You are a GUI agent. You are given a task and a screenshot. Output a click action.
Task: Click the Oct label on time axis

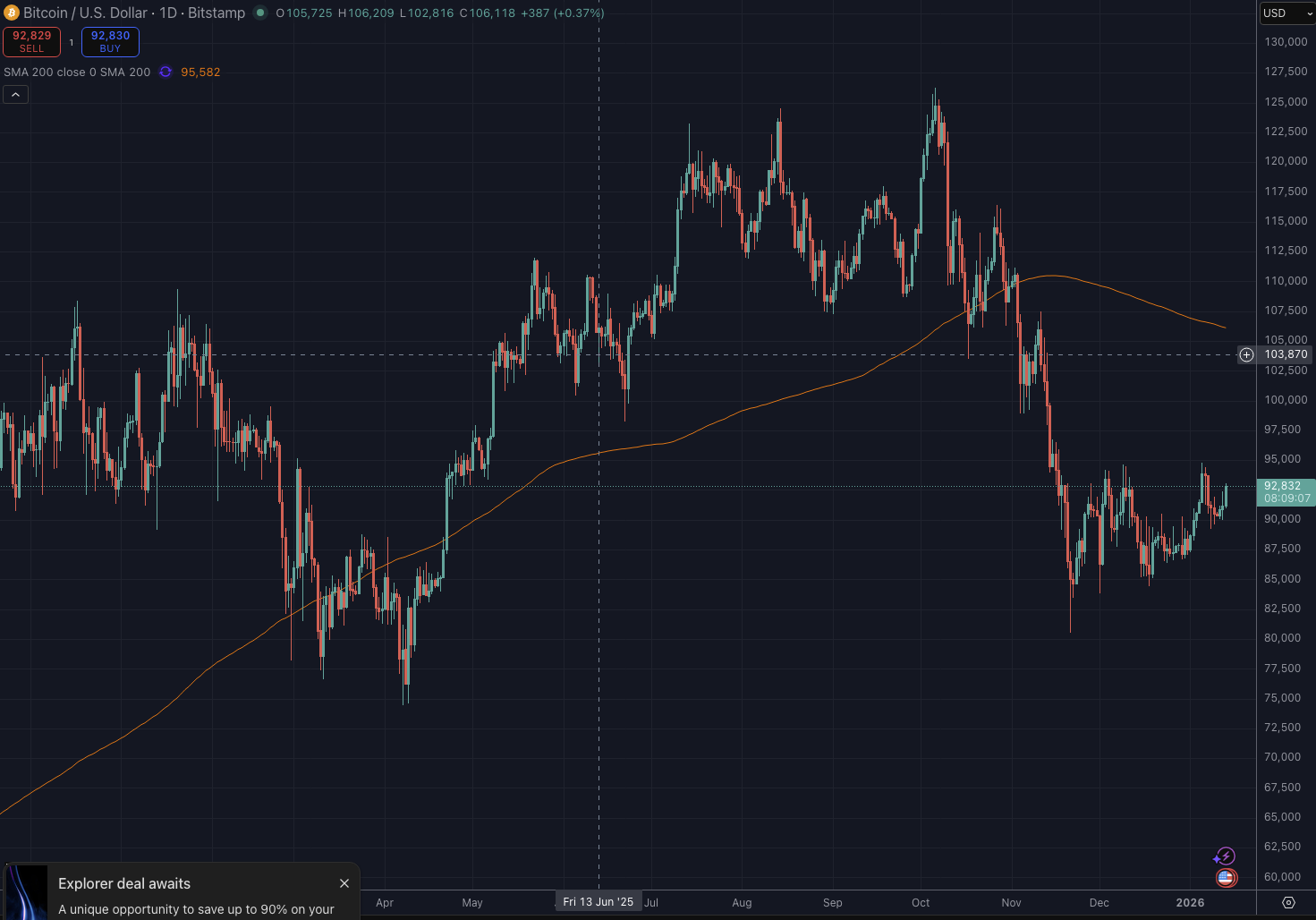coord(921,903)
